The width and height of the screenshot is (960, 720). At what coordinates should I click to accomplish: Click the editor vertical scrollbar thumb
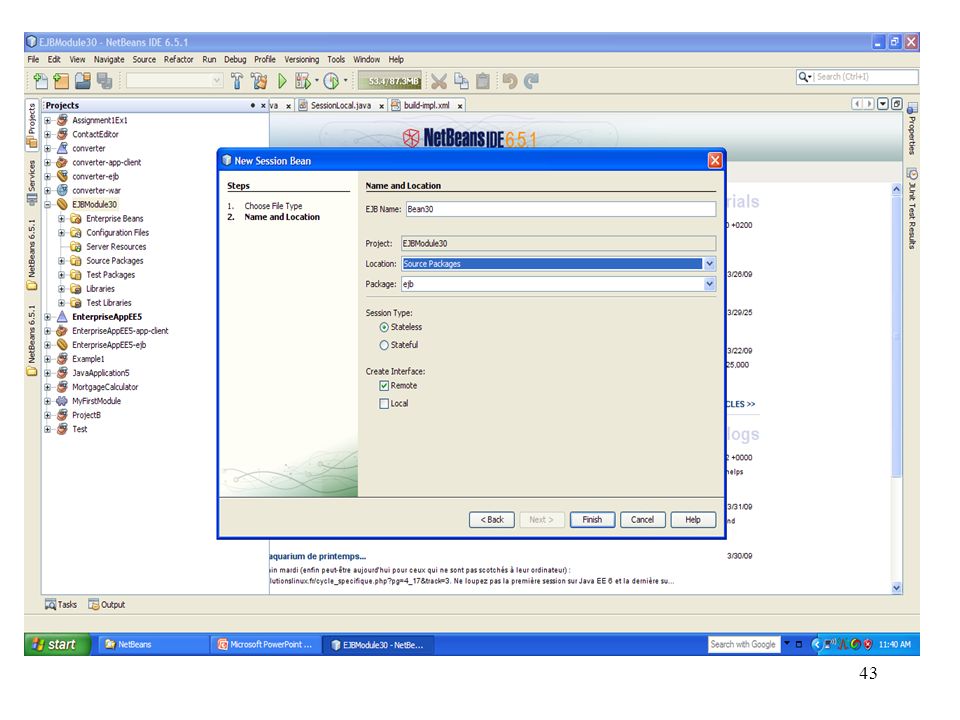896,337
